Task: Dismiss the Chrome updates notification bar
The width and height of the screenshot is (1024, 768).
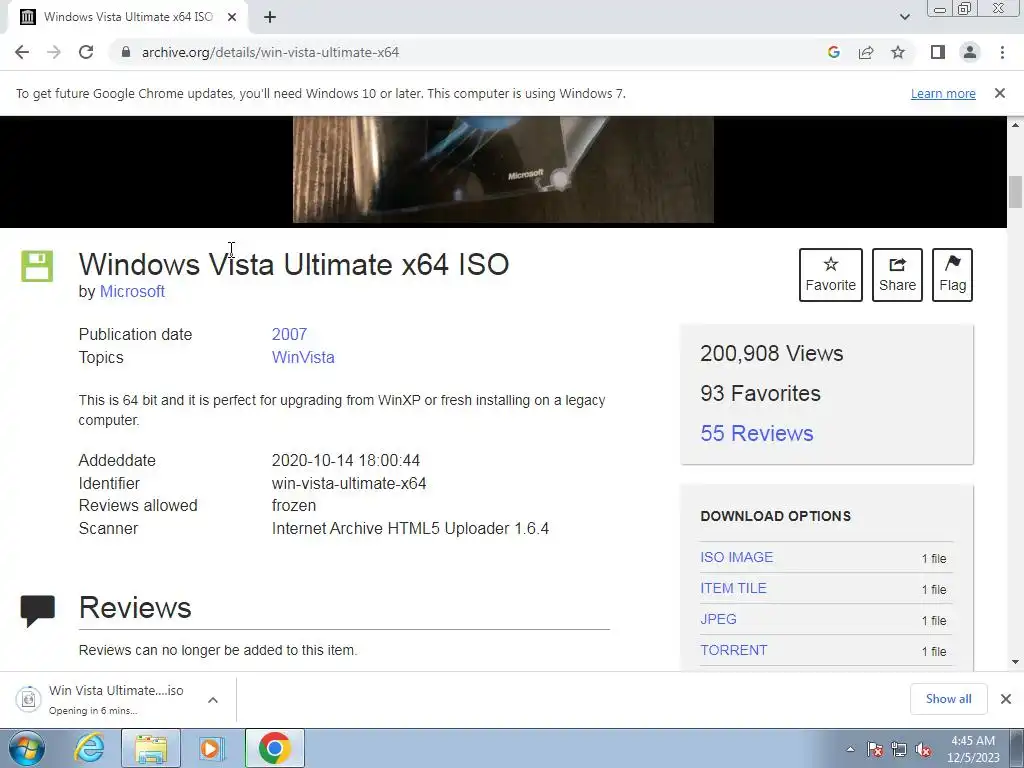Action: coord(999,93)
